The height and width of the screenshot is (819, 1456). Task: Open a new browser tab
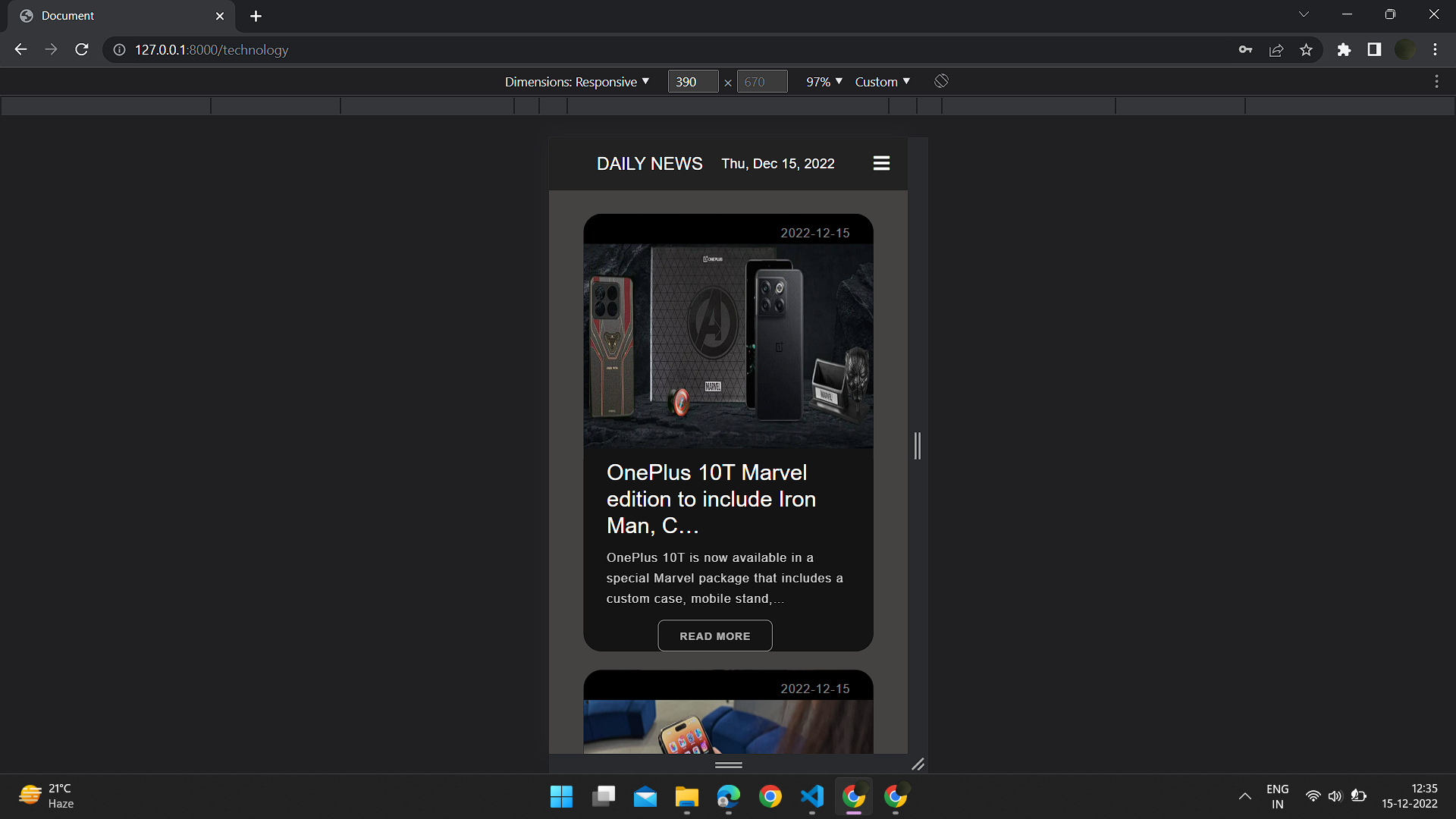point(256,16)
